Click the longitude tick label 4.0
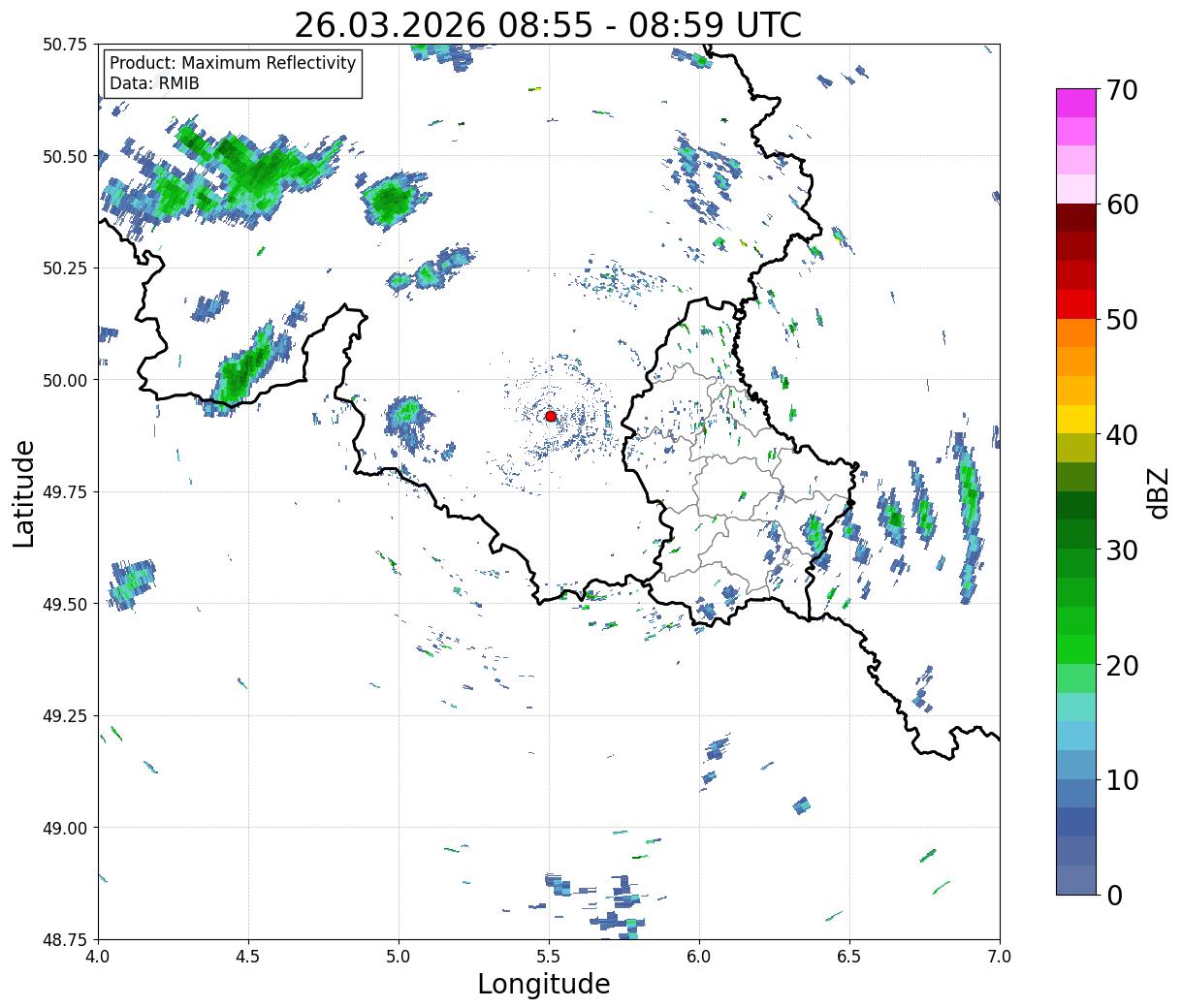 point(98,957)
